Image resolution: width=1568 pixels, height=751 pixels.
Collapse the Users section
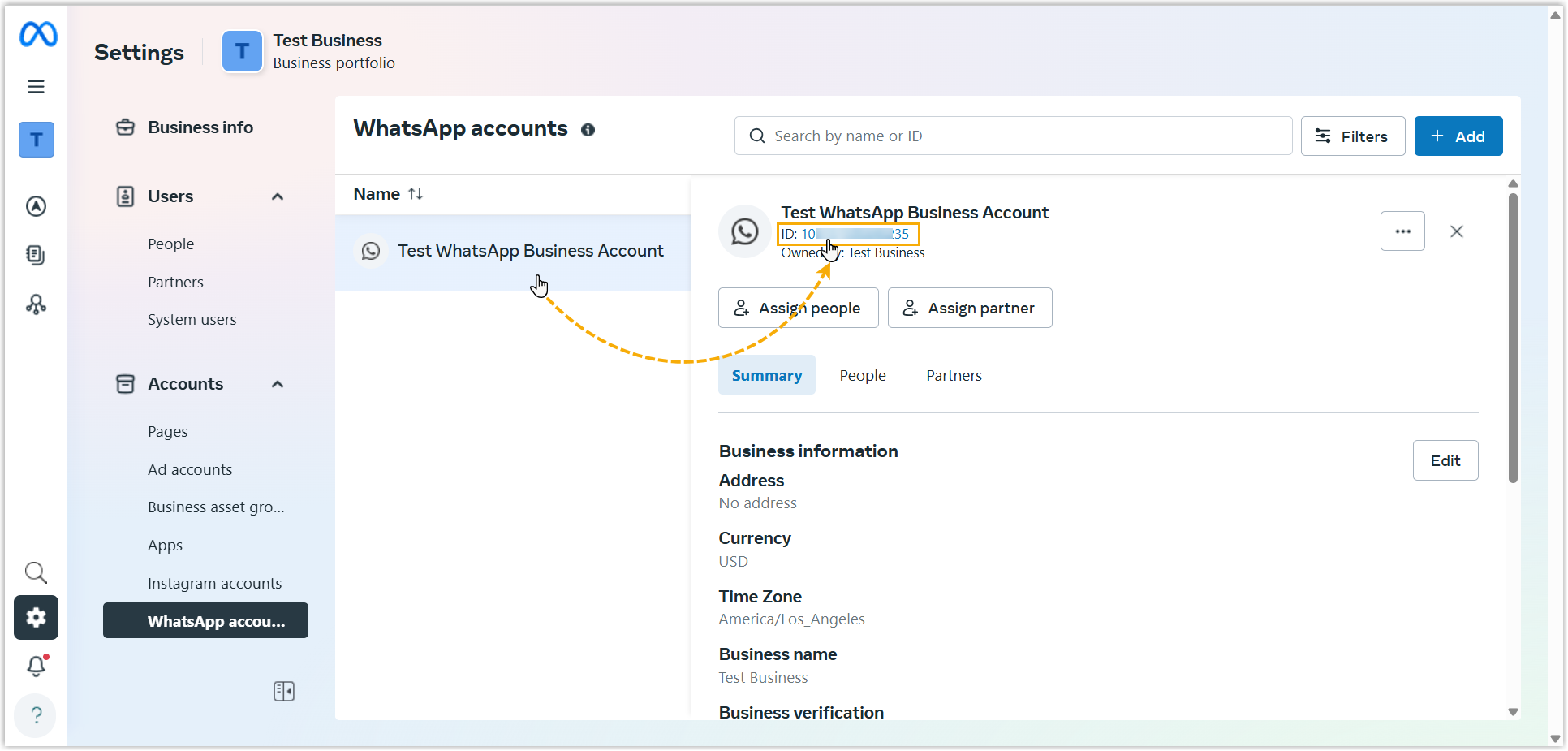pos(278,196)
